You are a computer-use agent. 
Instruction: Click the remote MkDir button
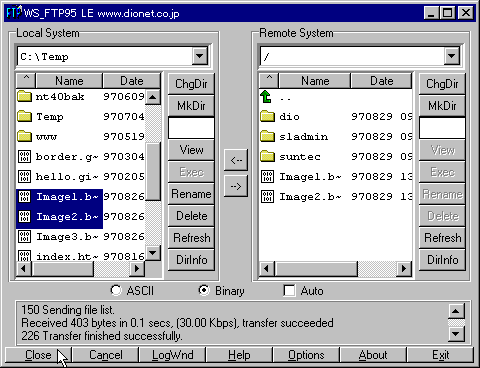point(442,106)
